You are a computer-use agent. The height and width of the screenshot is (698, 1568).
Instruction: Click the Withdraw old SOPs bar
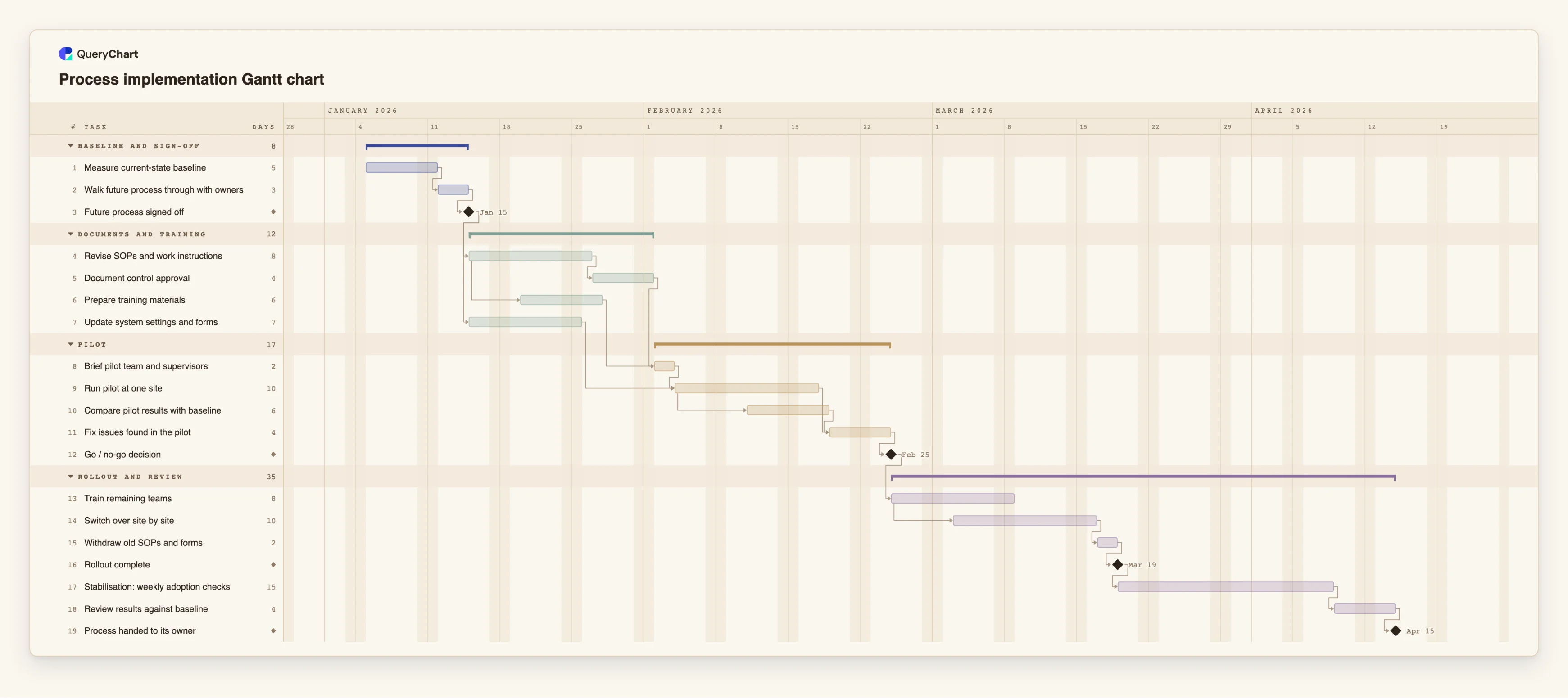pos(1107,543)
